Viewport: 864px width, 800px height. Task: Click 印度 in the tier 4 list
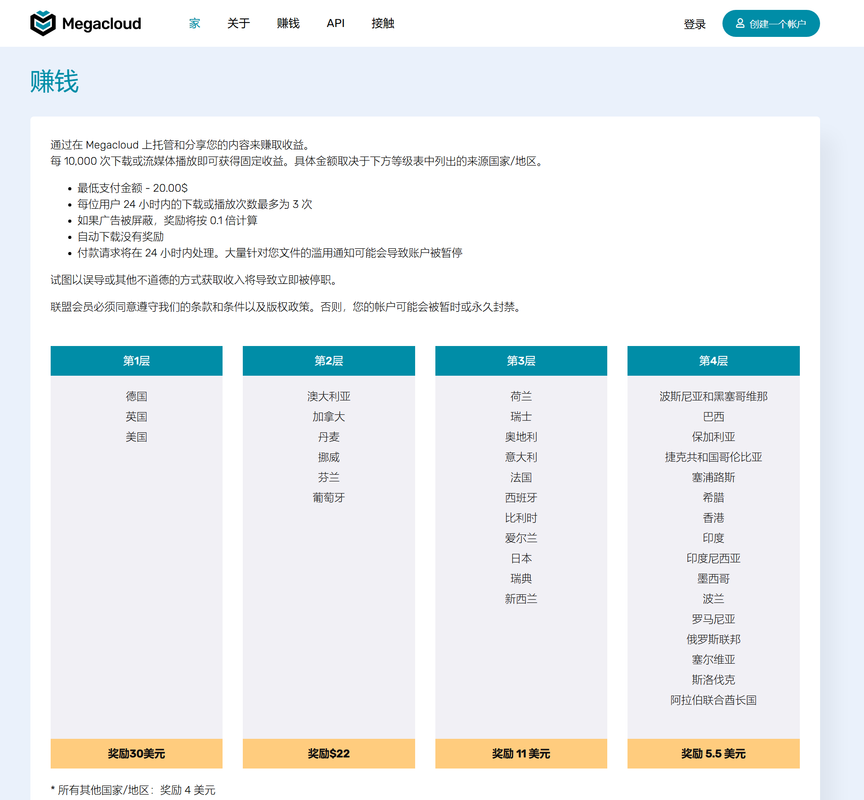714,538
